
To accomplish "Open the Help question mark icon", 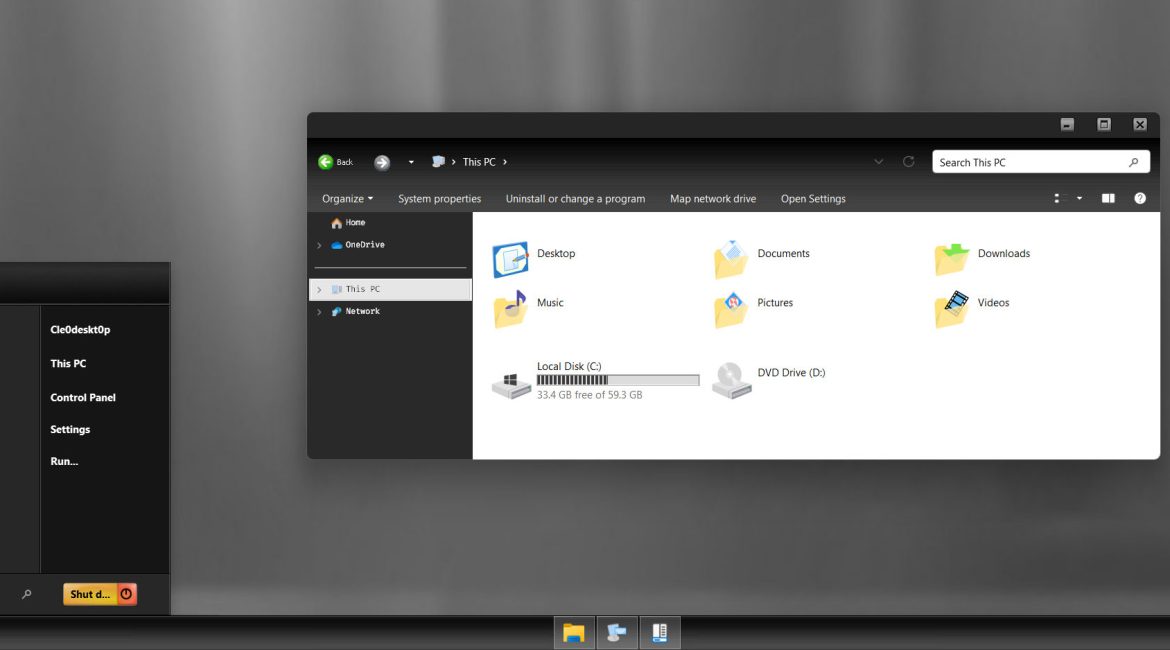I will click(1140, 199).
